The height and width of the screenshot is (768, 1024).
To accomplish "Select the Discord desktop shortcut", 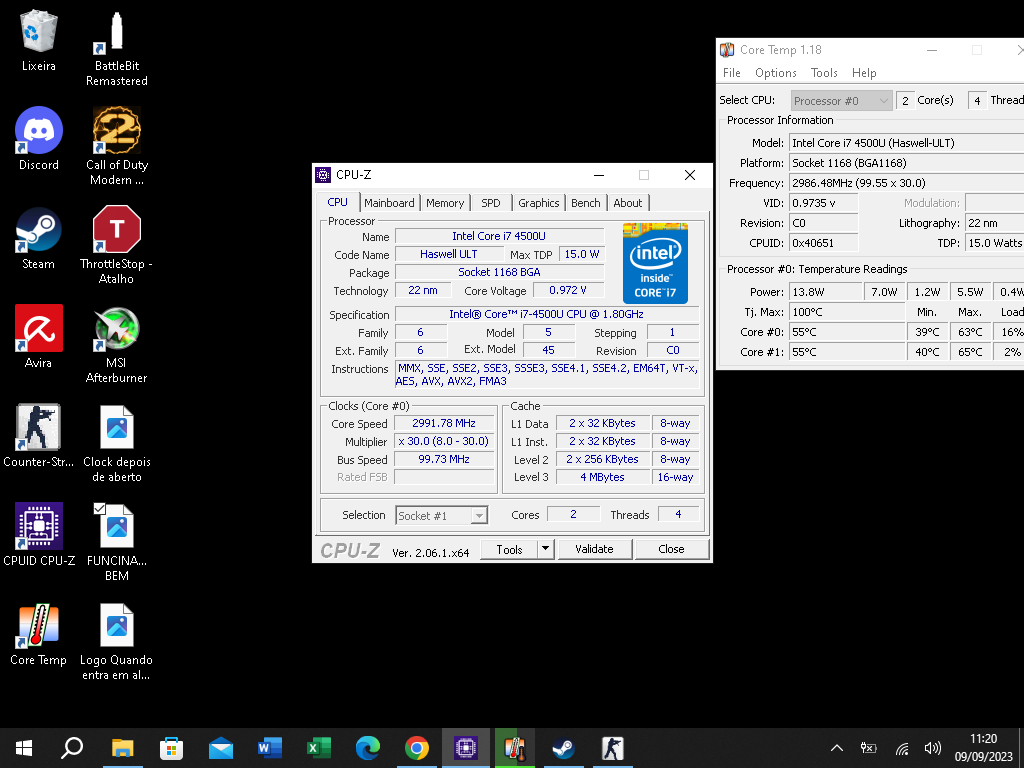I will pos(39,139).
